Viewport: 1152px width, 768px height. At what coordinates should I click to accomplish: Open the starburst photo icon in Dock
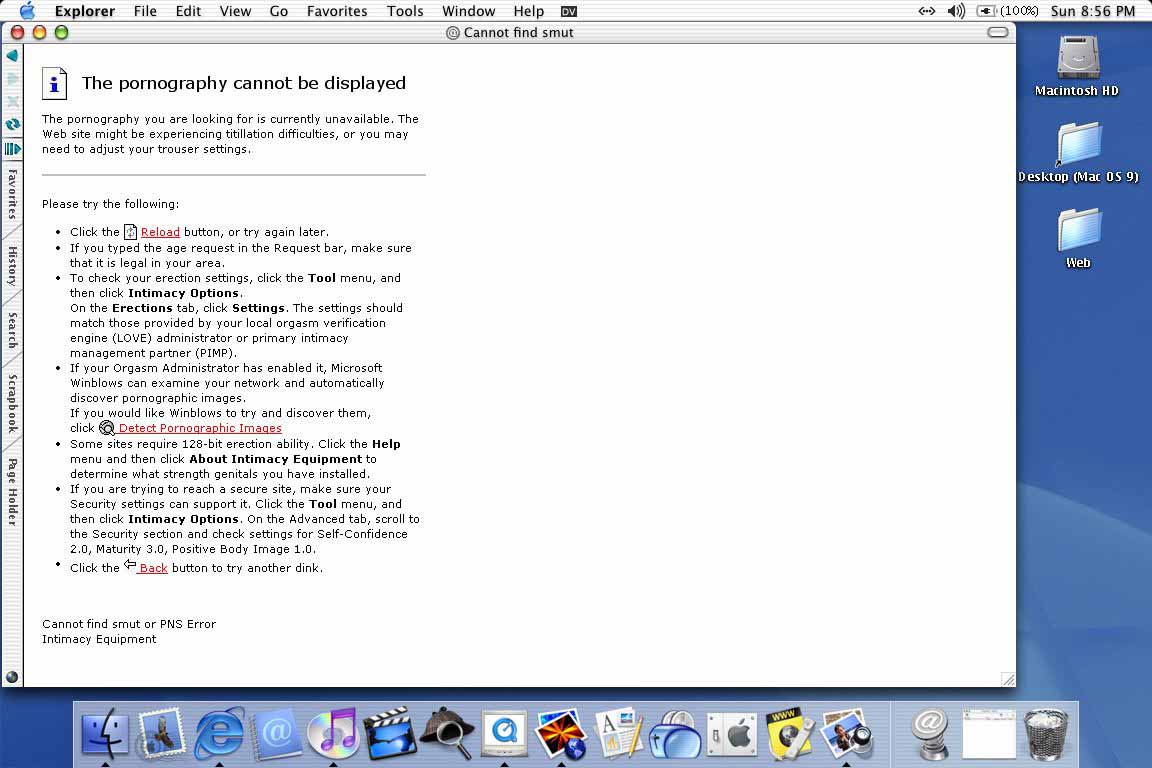(x=561, y=733)
